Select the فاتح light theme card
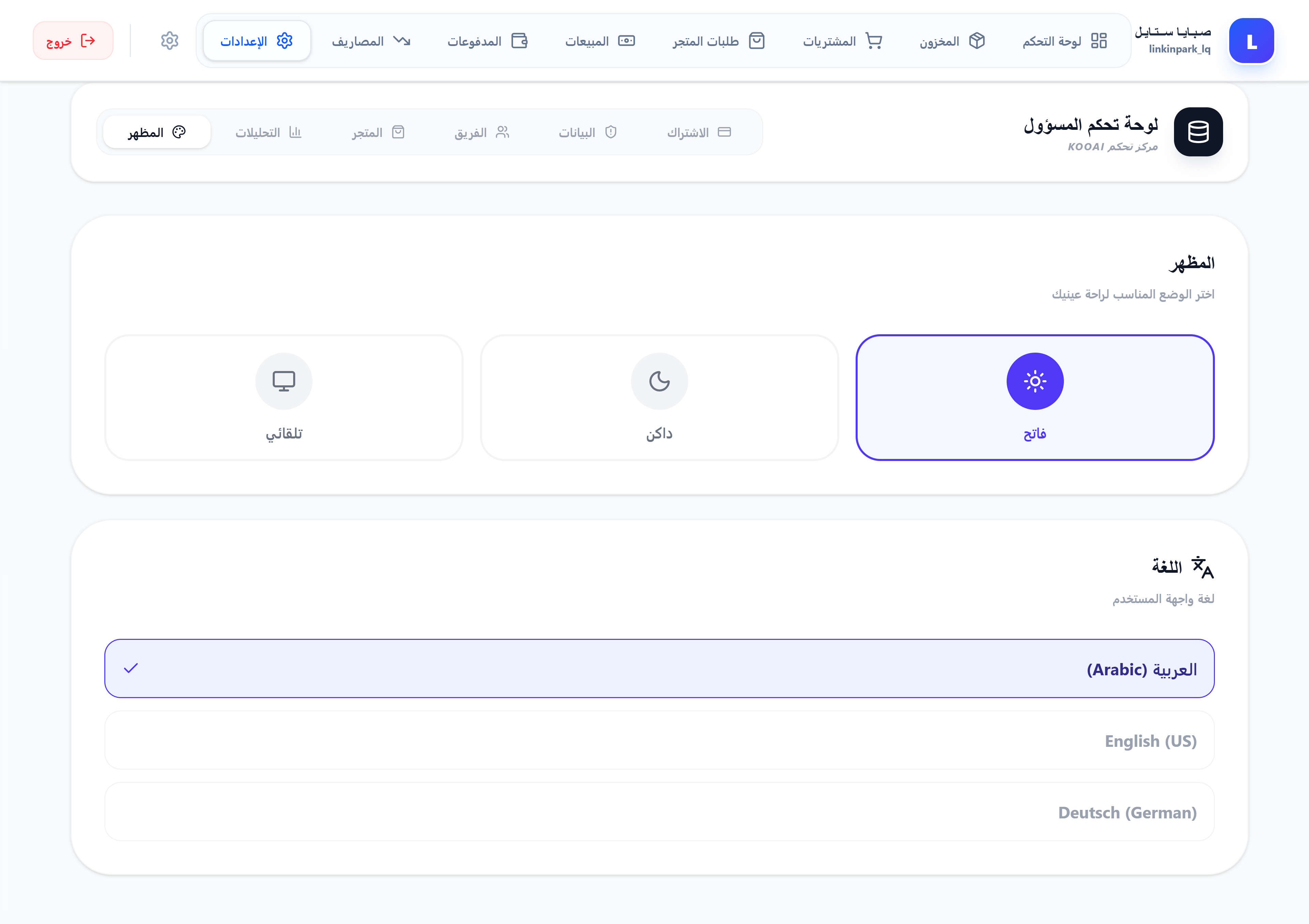The width and height of the screenshot is (1309, 924). coord(1035,398)
